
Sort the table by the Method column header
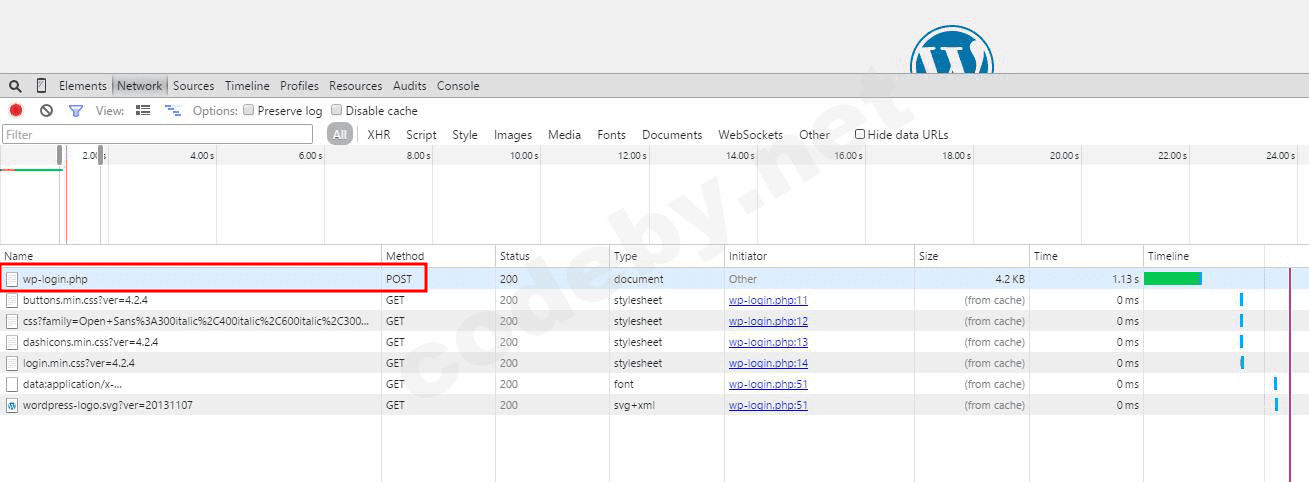pos(405,256)
